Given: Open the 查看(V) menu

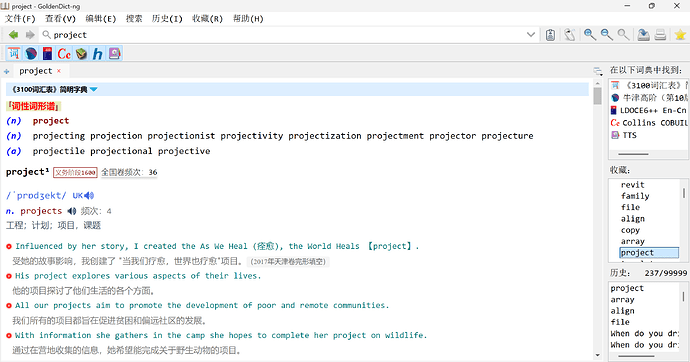Looking at the screenshot, I should pos(60,18).
